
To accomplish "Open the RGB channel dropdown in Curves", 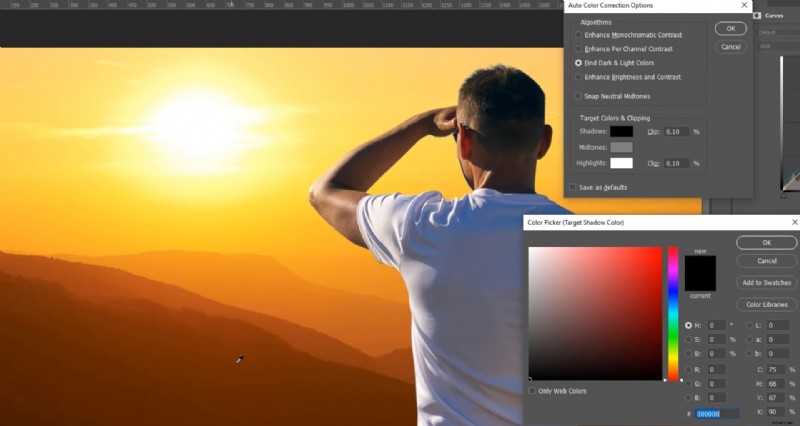I will [x=778, y=46].
